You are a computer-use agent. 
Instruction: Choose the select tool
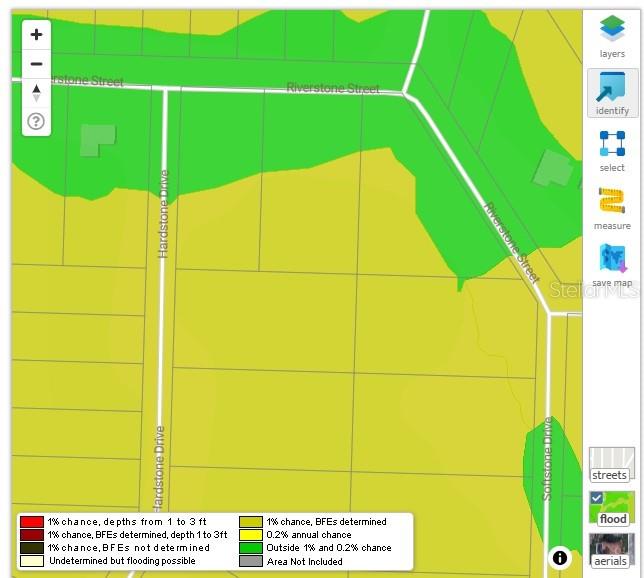[x=612, y=151]
